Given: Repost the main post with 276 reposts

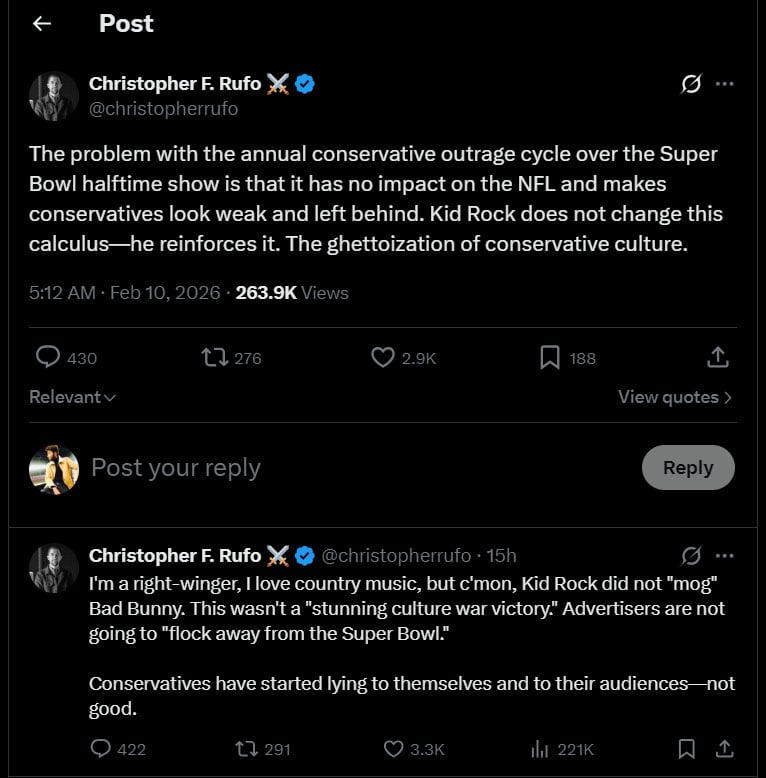Looking at the screenshot, I should coord(215,357).
